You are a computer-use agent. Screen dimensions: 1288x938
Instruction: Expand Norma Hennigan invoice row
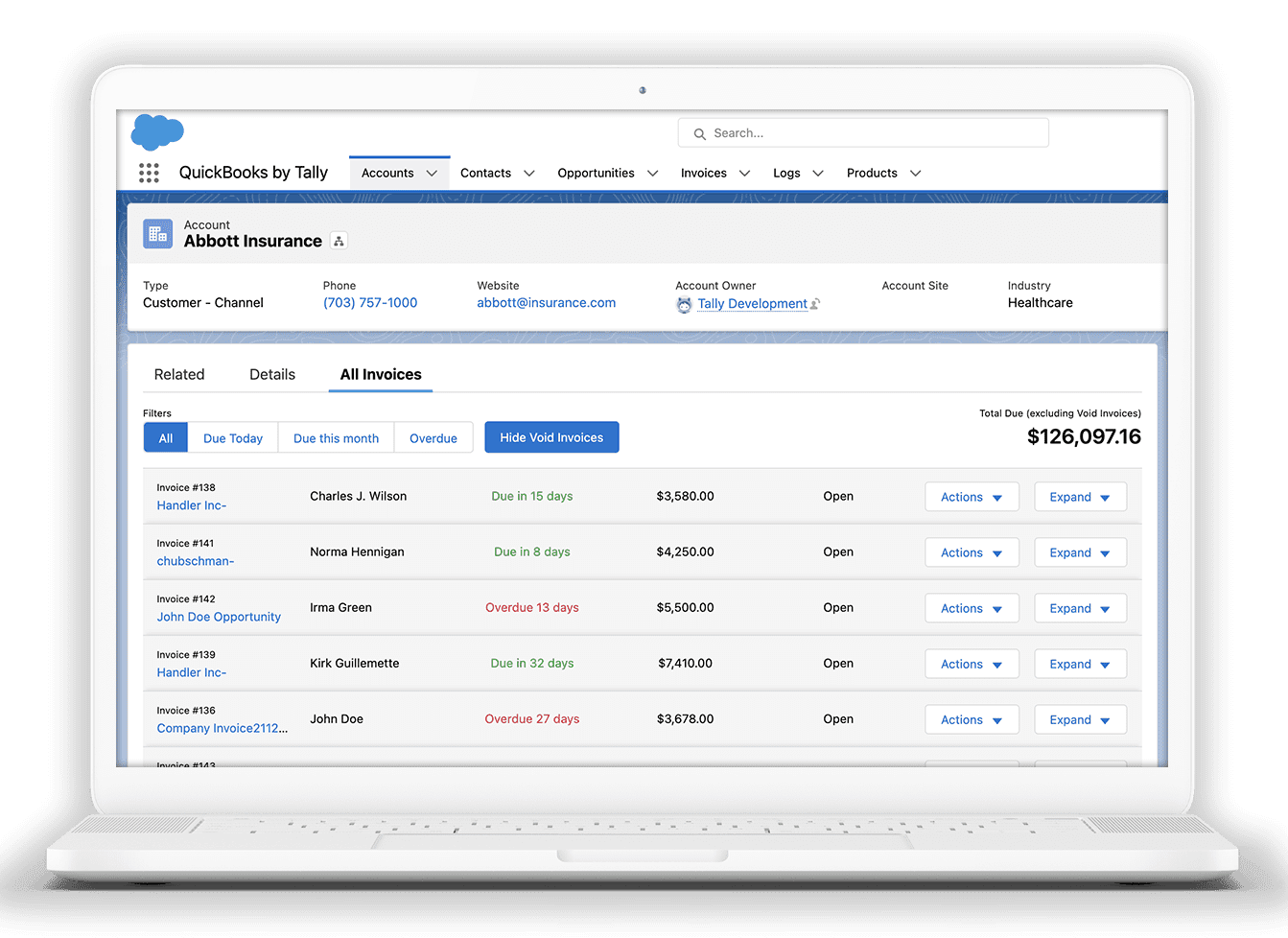coord(1080,552)
